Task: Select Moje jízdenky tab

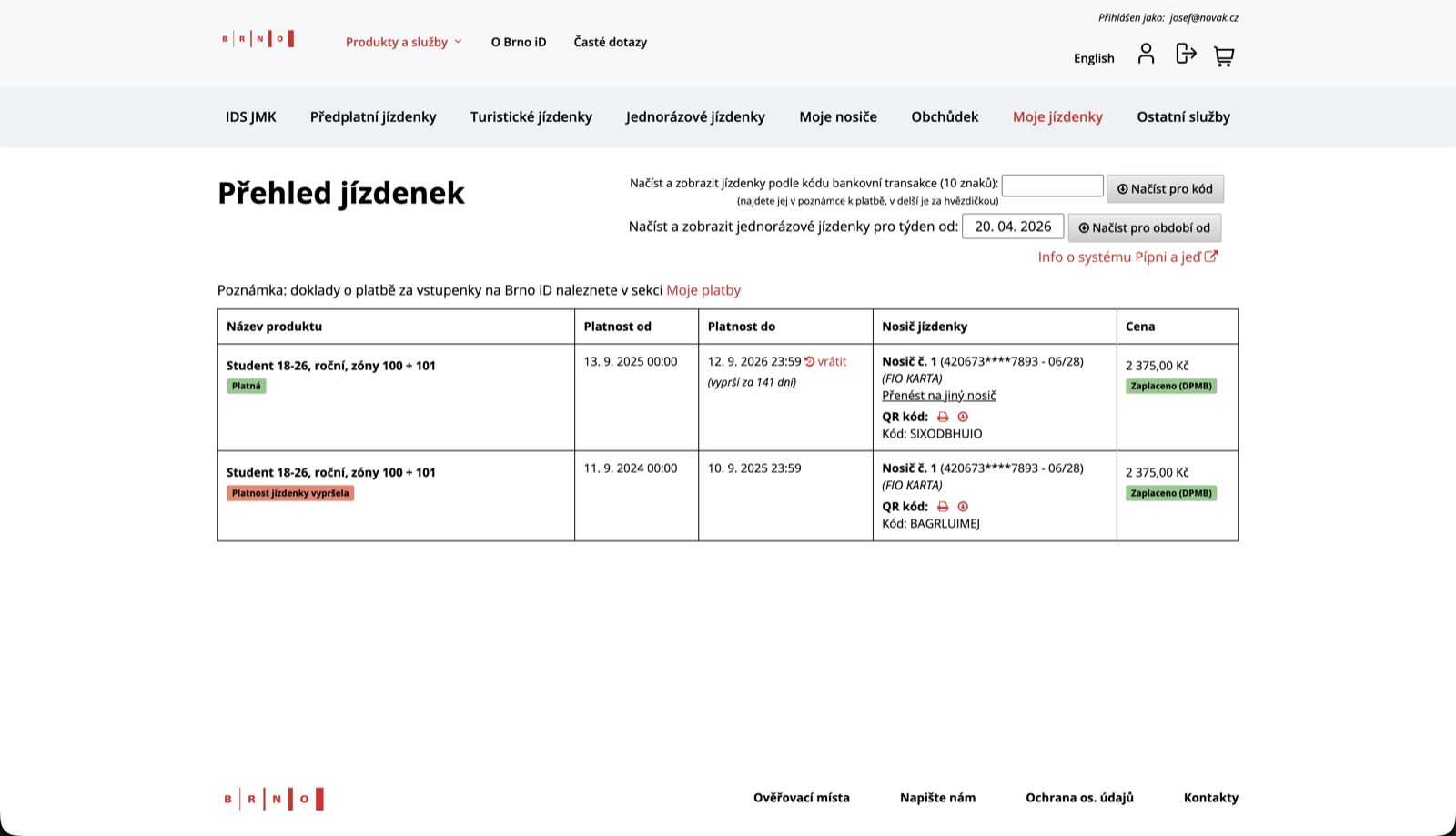Action: point(1057,116)
